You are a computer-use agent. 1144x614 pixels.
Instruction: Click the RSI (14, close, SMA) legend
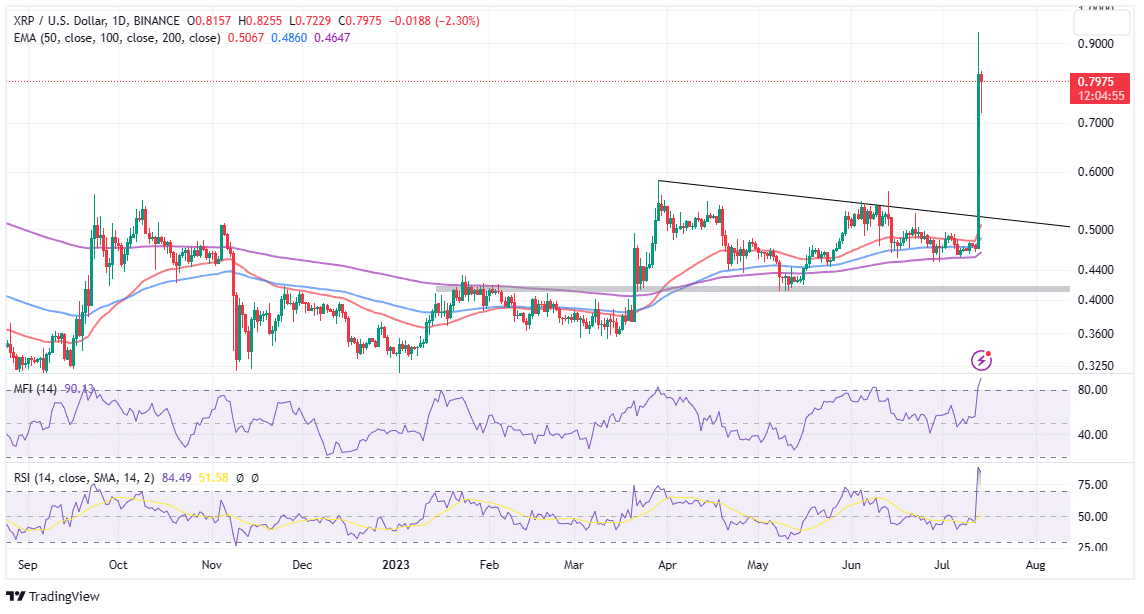pos(80,477)
